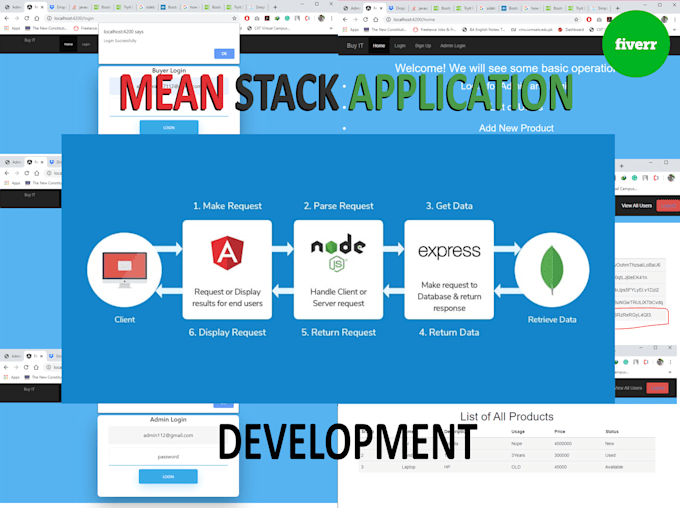Click LOGIN button under Buyer Login form
Viewport: 680px width, 508px height.
[169, 128]
